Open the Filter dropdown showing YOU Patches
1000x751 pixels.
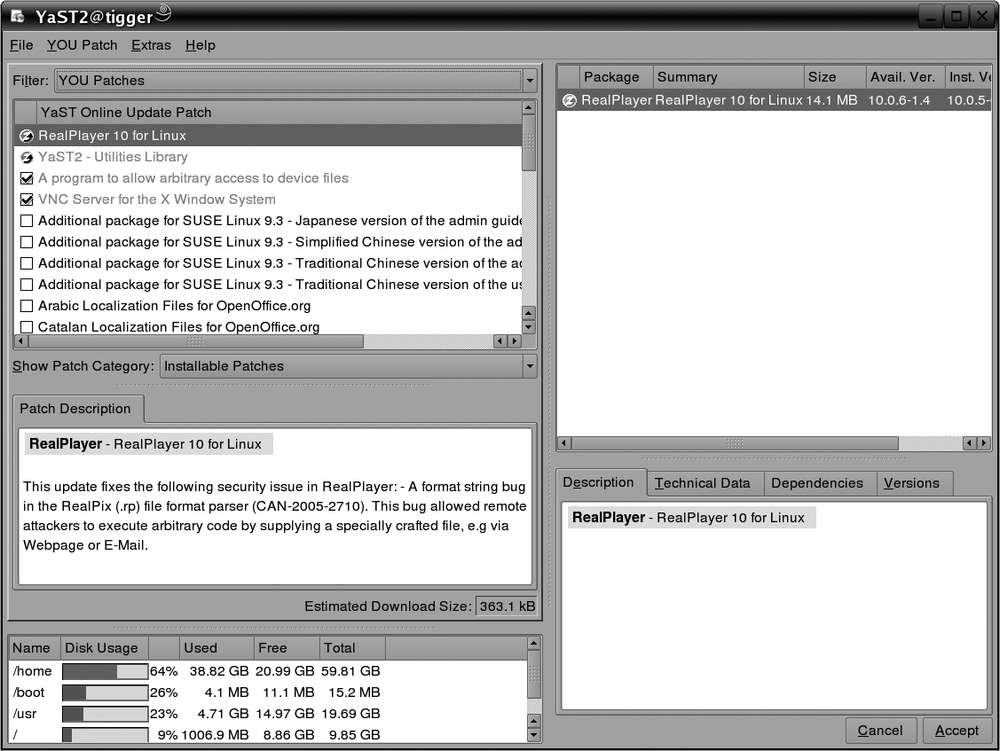[x=531, y=81]
